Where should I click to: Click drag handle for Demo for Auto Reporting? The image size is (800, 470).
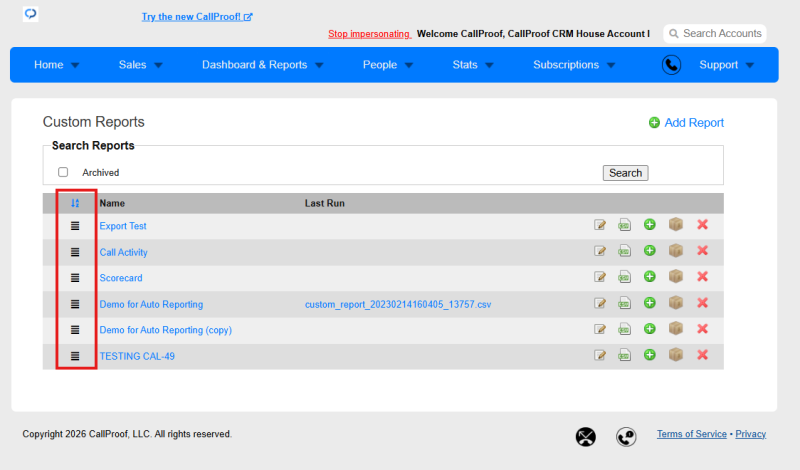click(x=75, y=304)
